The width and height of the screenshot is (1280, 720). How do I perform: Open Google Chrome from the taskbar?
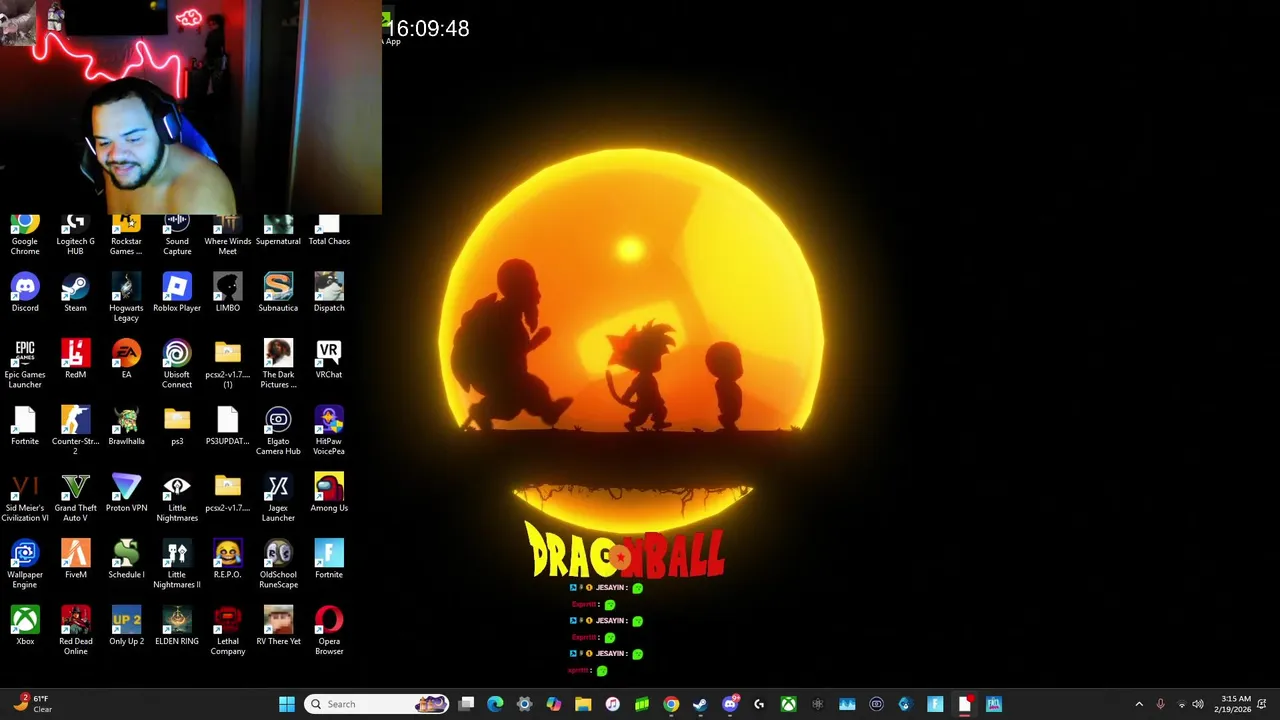point(671,704)
